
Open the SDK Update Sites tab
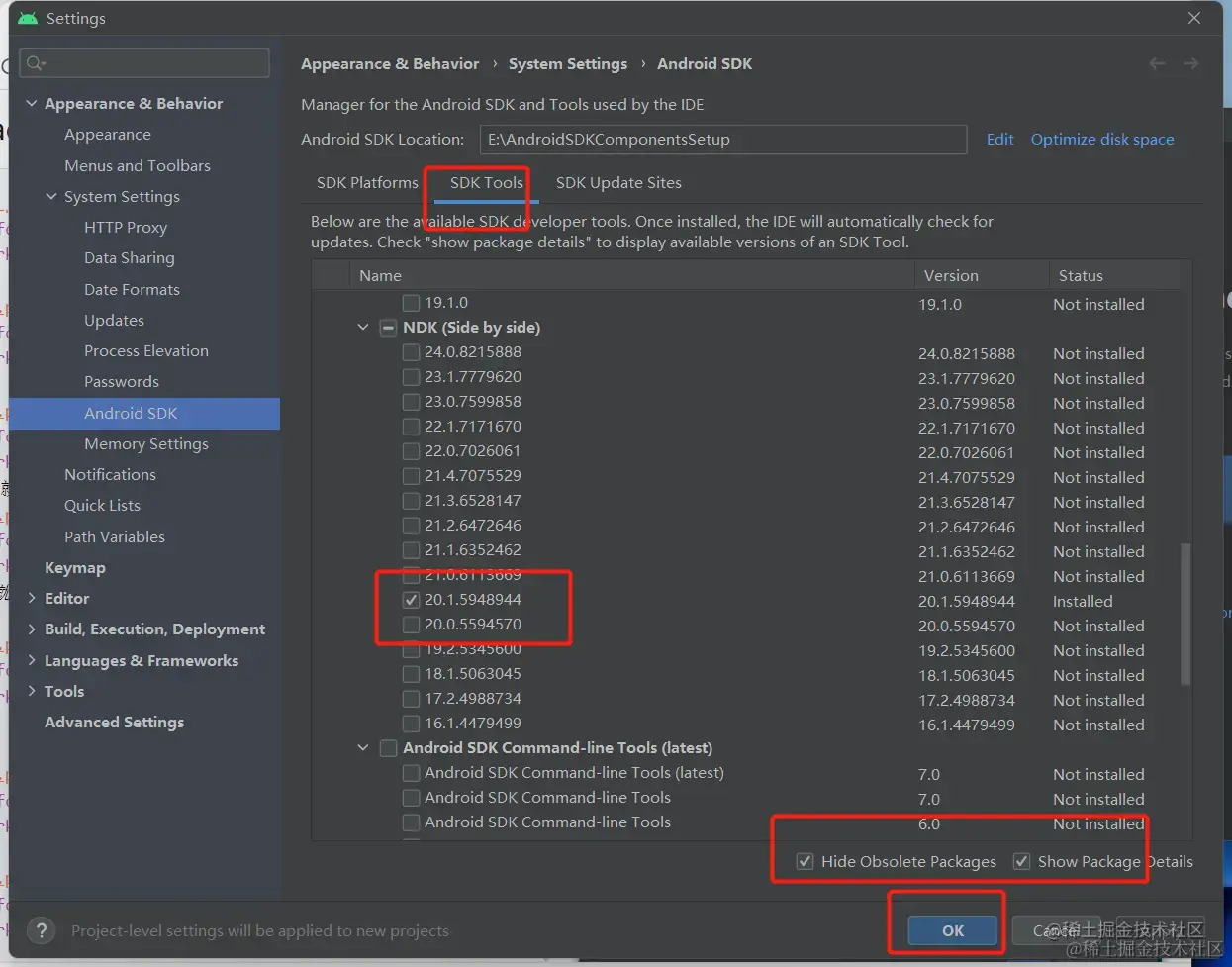(x=618, y=182)
